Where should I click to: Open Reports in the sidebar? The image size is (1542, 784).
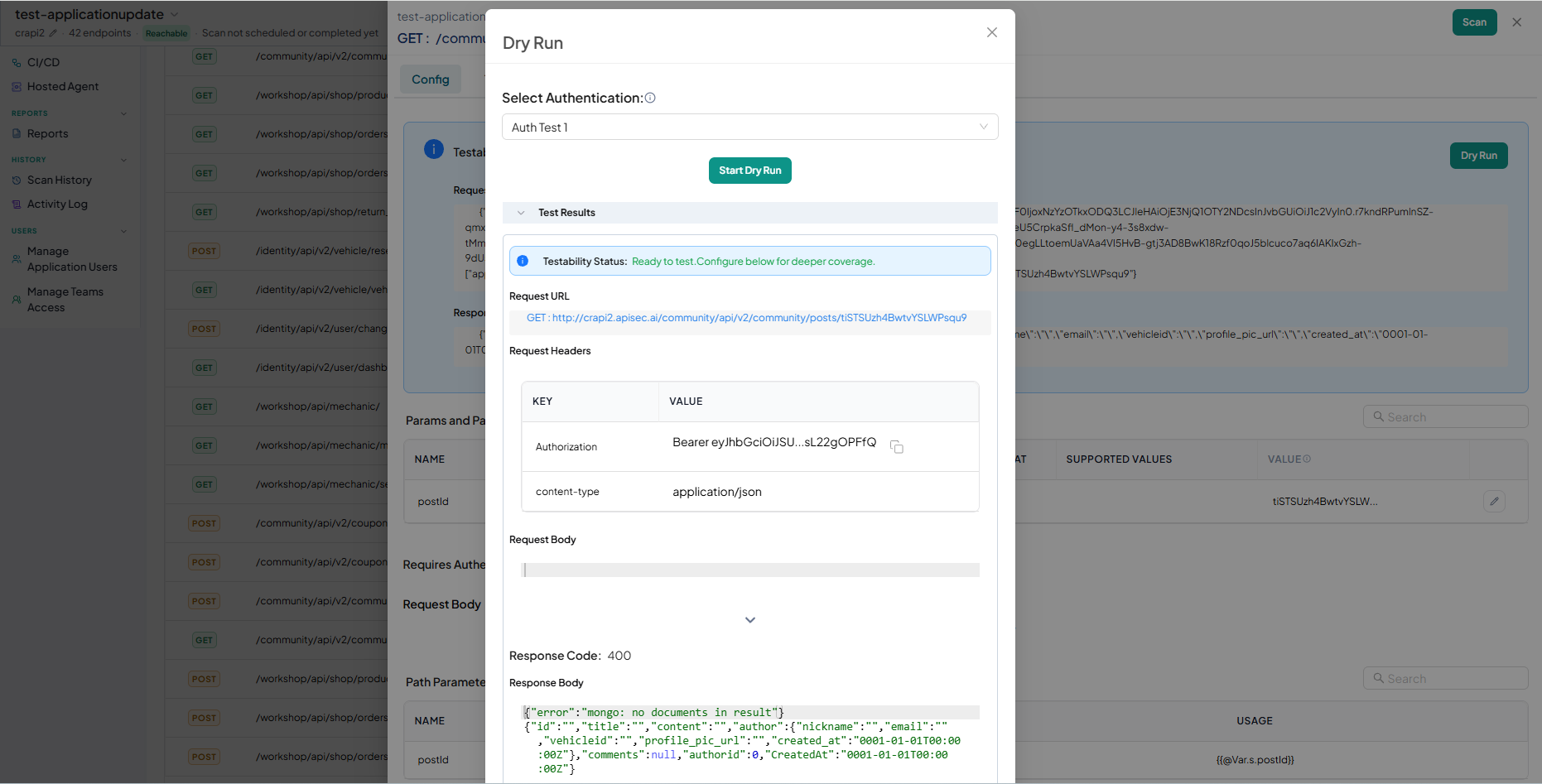pyautogui.click(x=48, y=133)
